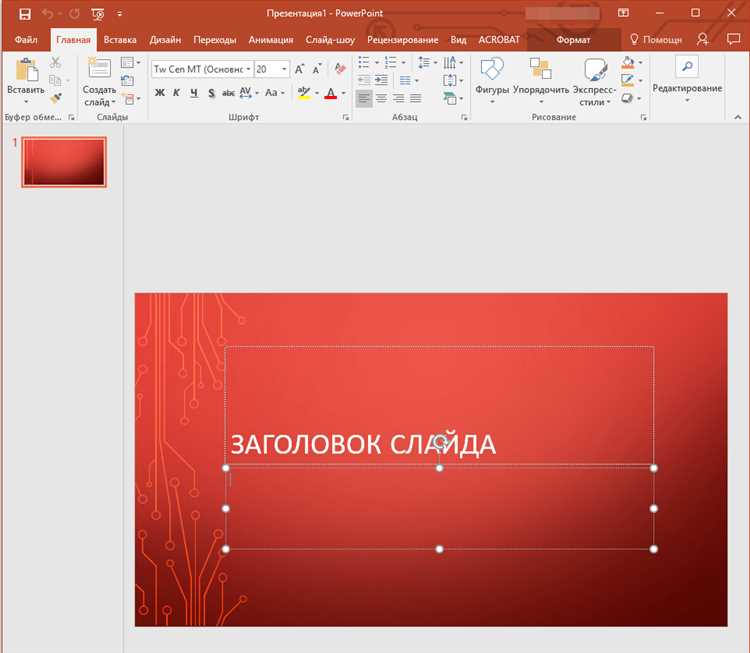
Task: Open the Фигуры shapes gallery
Action: [492, 80]
